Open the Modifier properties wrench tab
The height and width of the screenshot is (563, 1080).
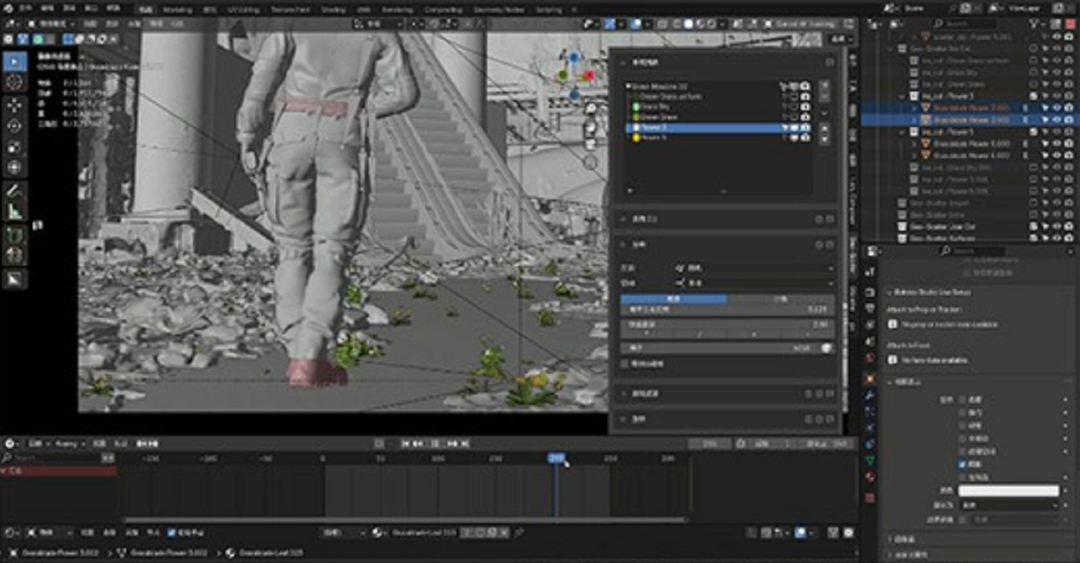point(870,395)
